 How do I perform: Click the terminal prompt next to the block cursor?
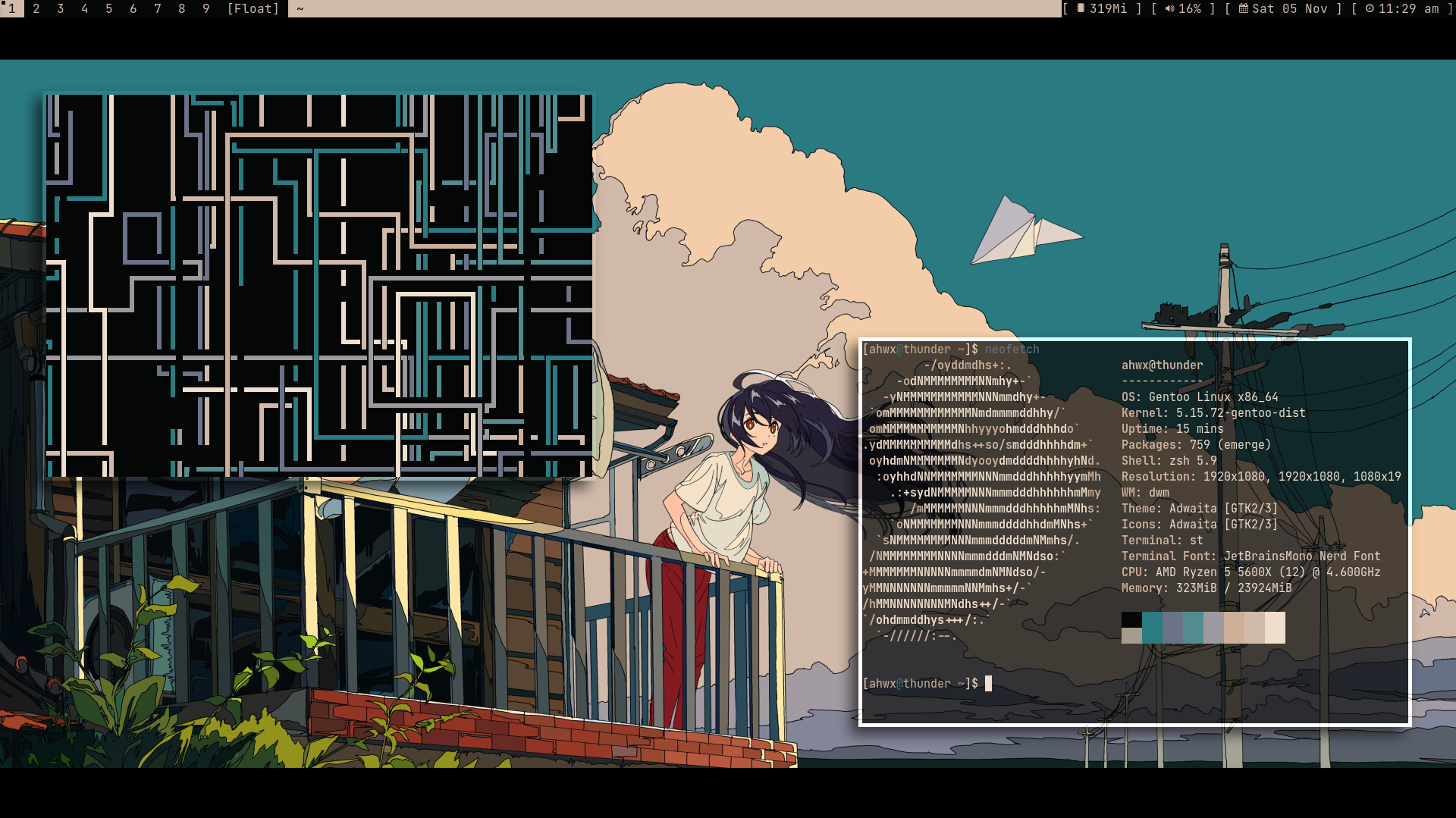click(x=920, y=683)
